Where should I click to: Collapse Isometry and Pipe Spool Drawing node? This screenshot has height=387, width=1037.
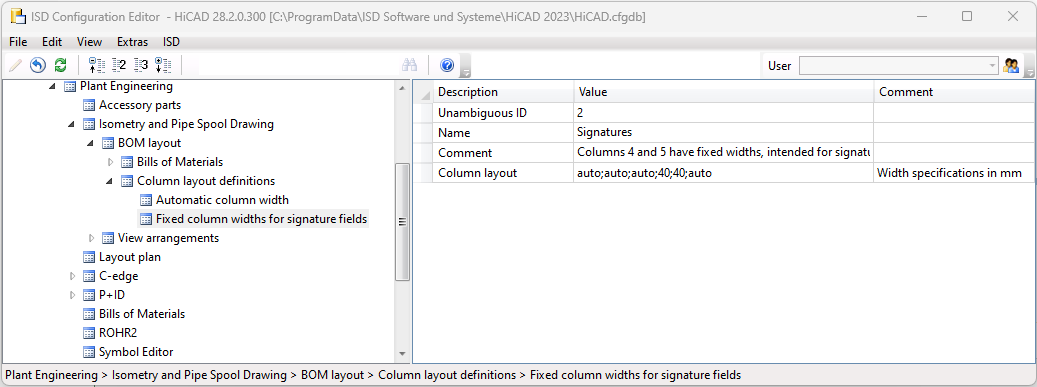[x=71, y=124]
